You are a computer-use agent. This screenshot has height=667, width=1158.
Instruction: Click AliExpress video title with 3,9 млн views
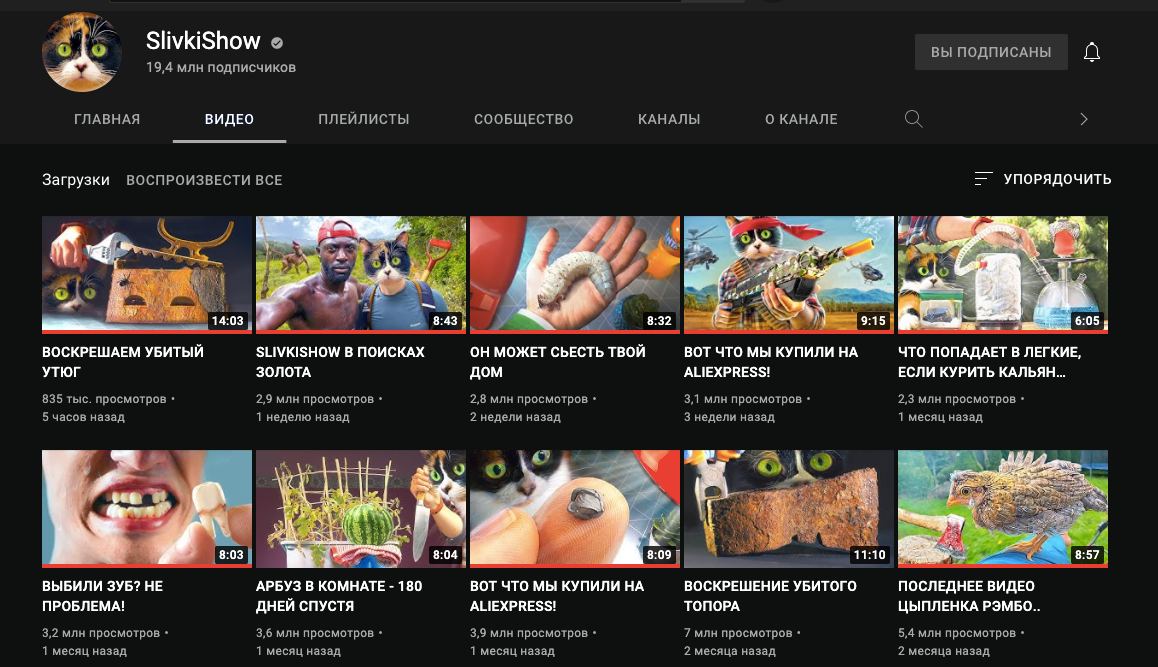click(557, 596)
